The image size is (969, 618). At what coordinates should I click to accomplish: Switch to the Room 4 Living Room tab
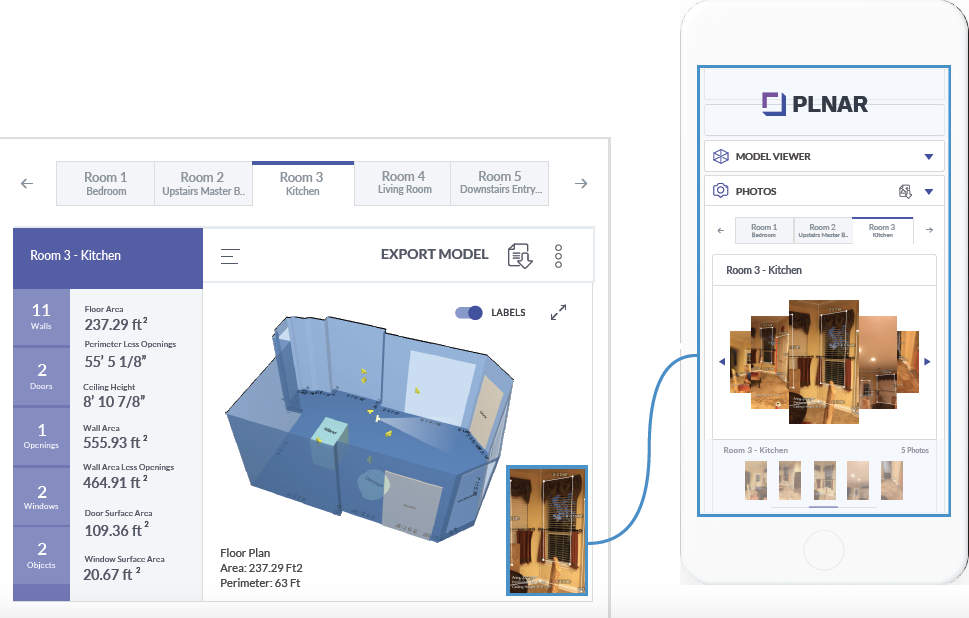[404, 183]
